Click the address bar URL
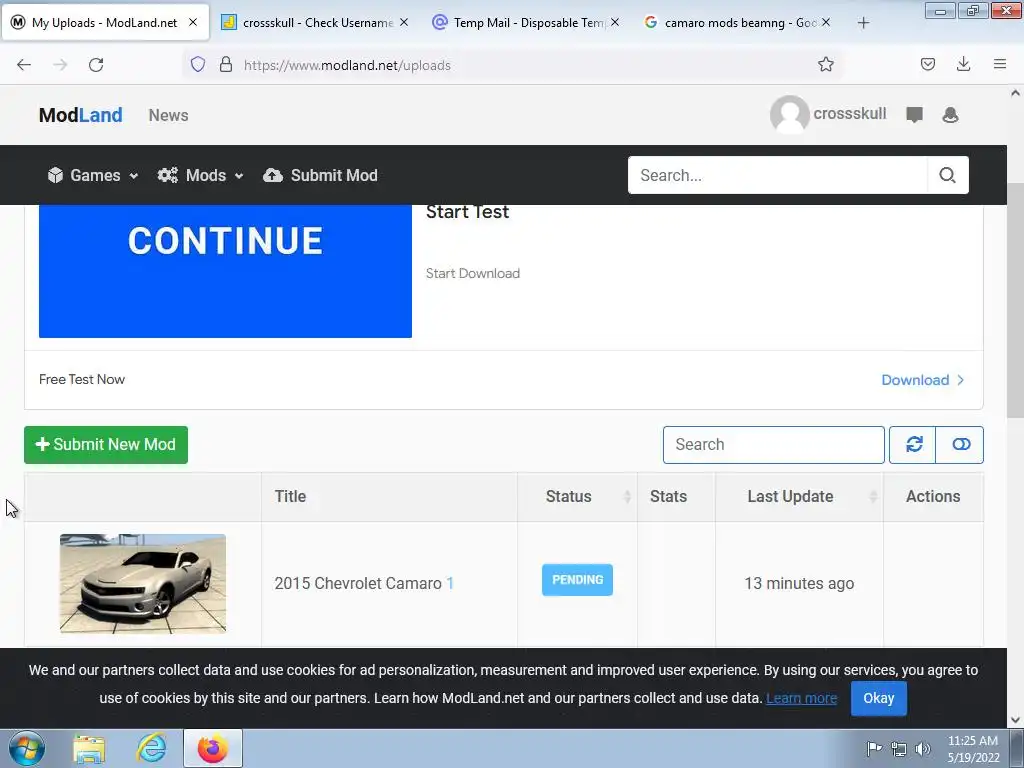 [347, 65]
